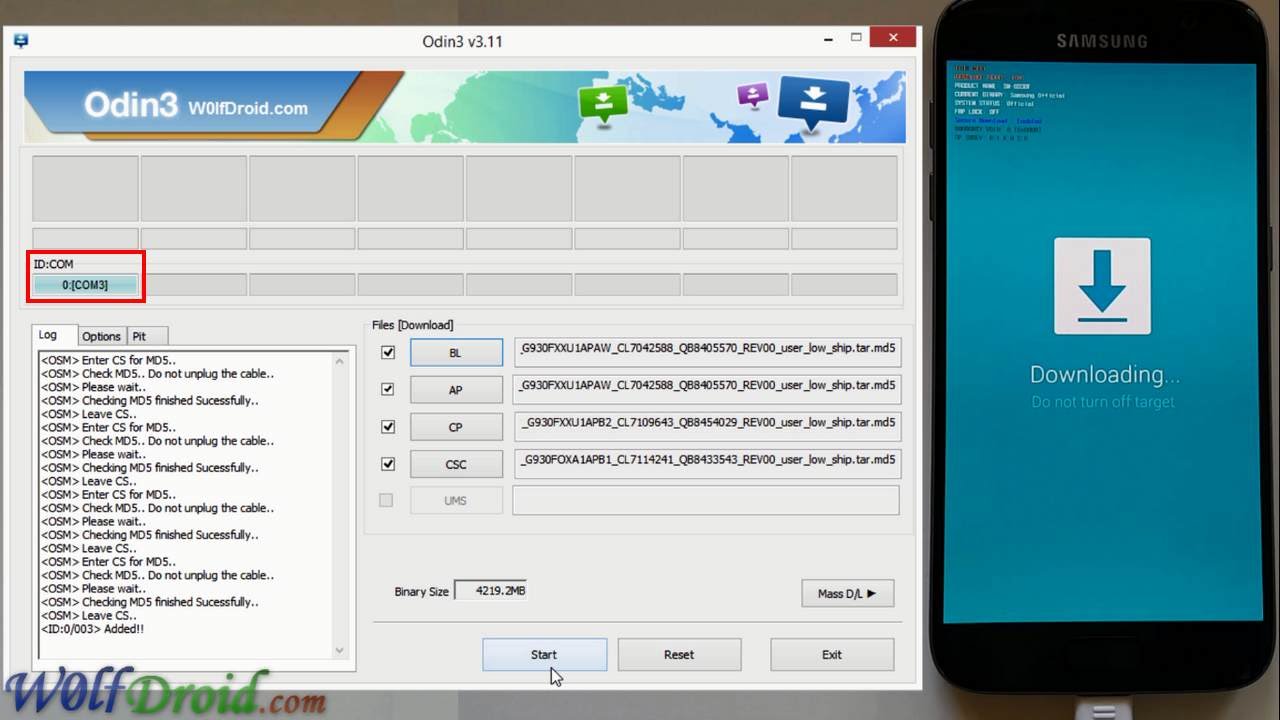Toggle the BL file checkbox
The height and width of the screenshot is (720, 1280).
click(x=388, y=352)
